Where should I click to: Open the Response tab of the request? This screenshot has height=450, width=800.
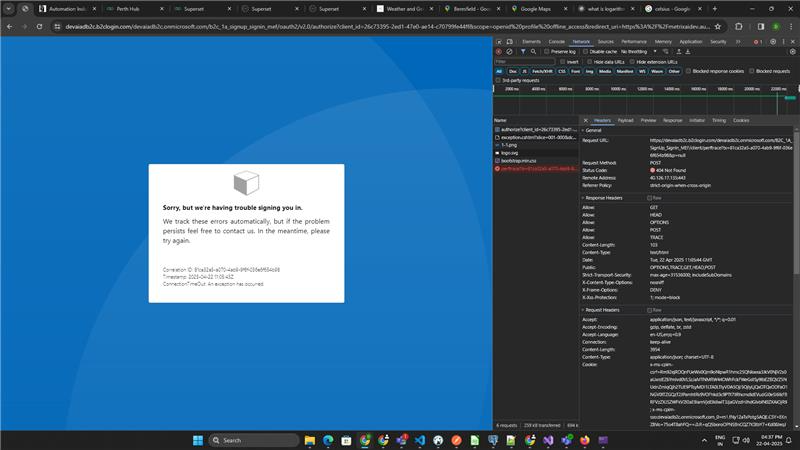pos(672,120)
